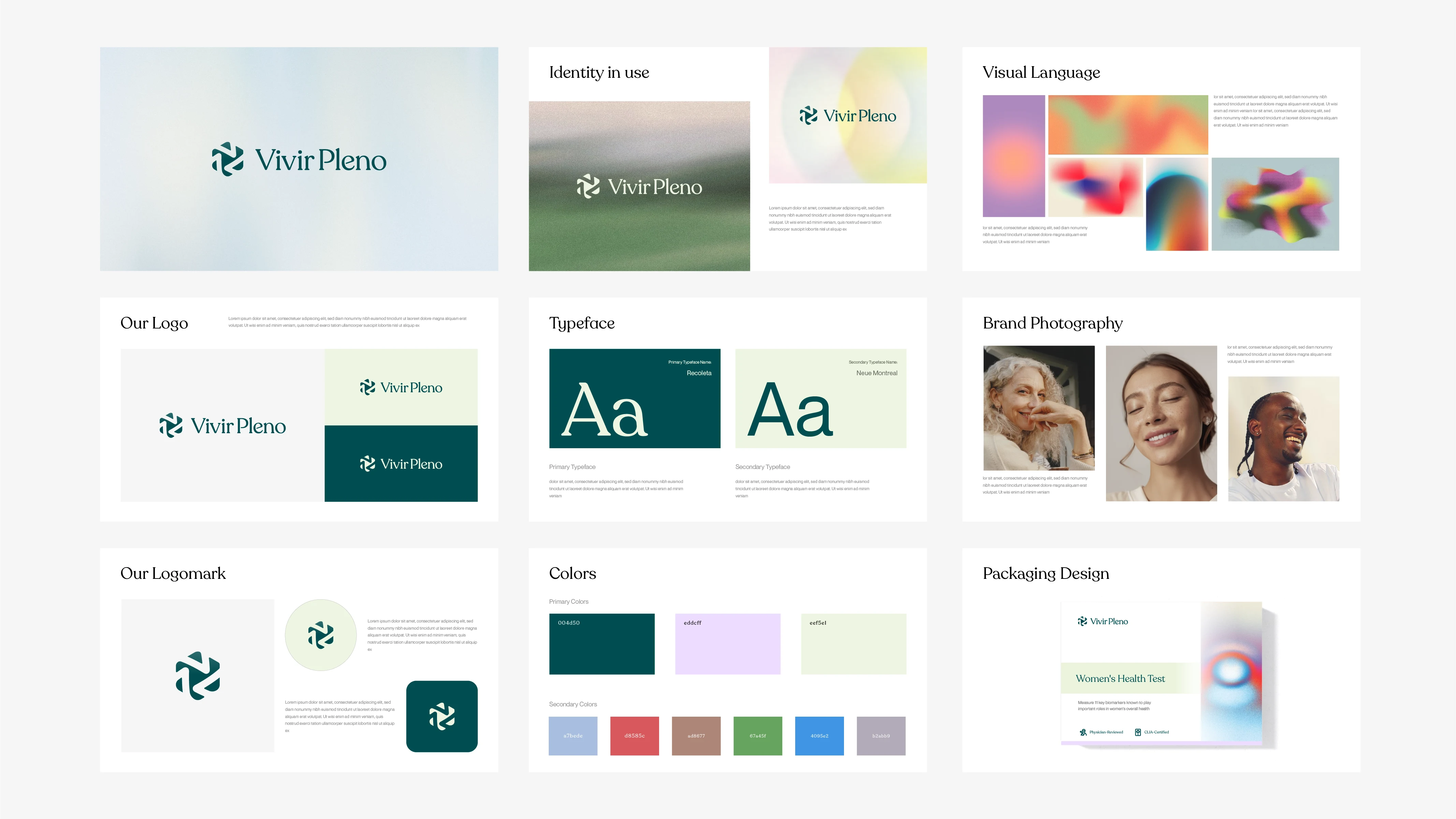1456x819 pixels.
Task: Click the Vivir Pleno logo on the light green tile
Action: (x=401, y=387)
